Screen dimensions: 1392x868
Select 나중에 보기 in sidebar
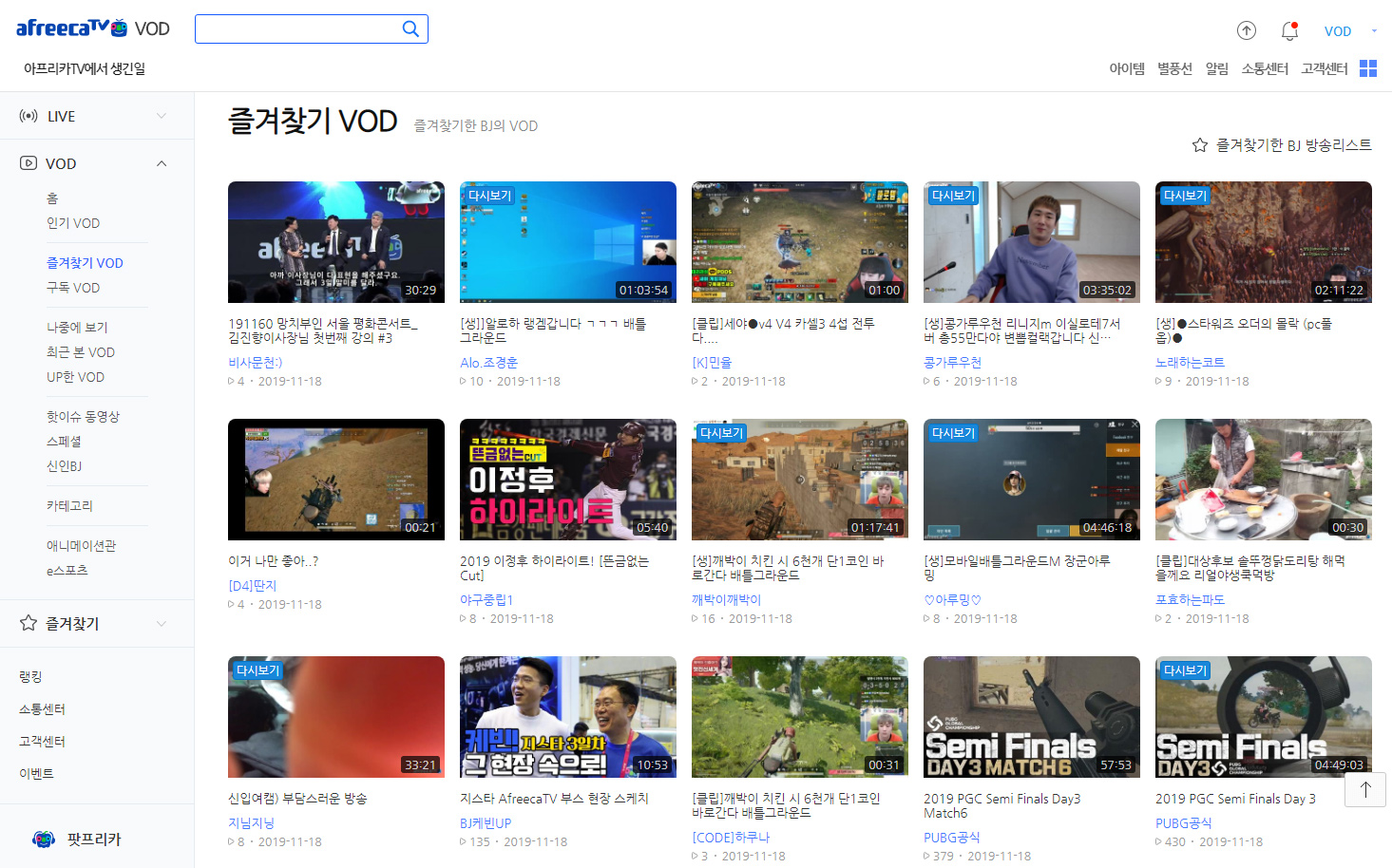pos(77,328)
